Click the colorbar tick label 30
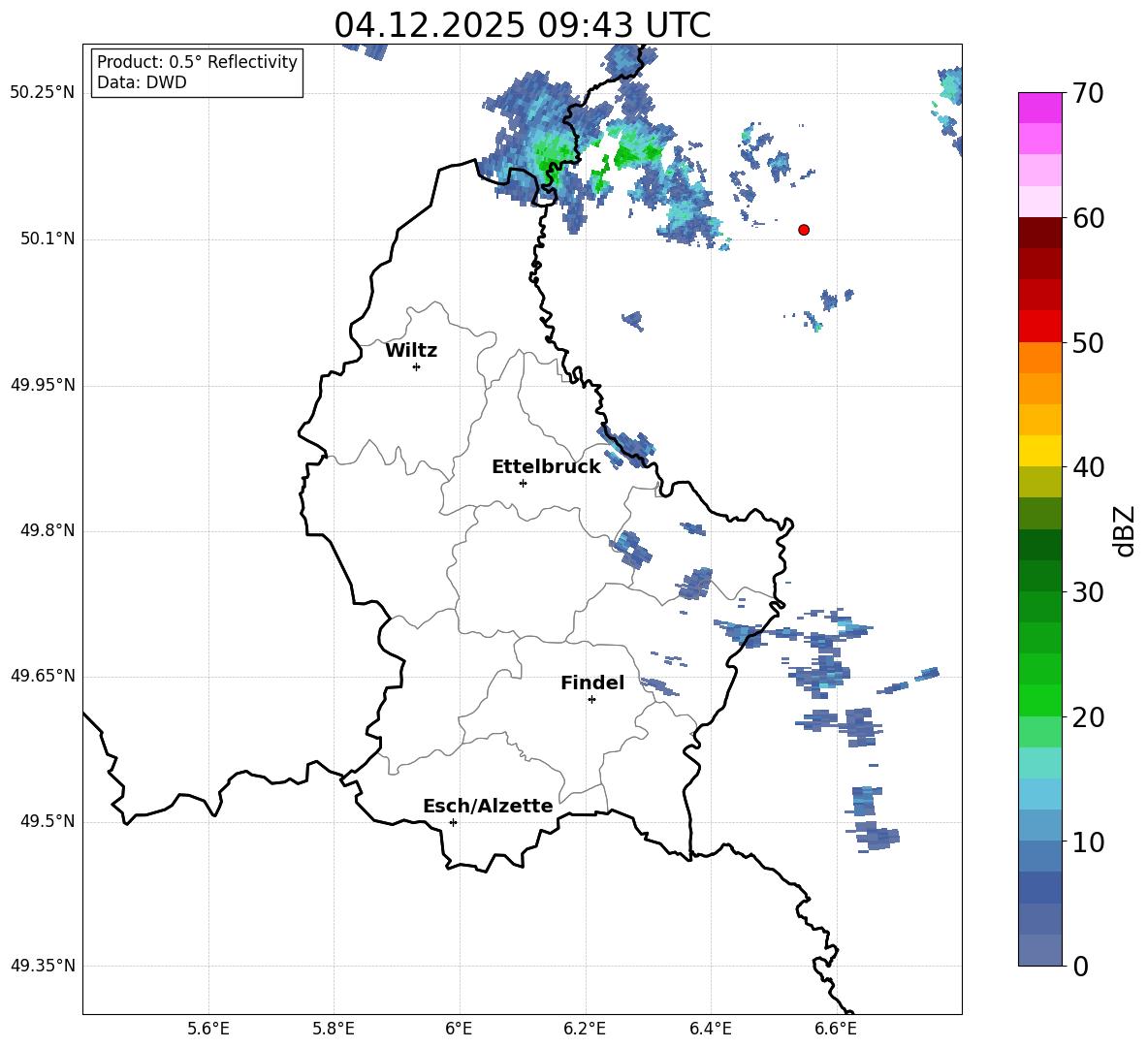This screenshot has width=1148, height=1048. point(1088,592)
